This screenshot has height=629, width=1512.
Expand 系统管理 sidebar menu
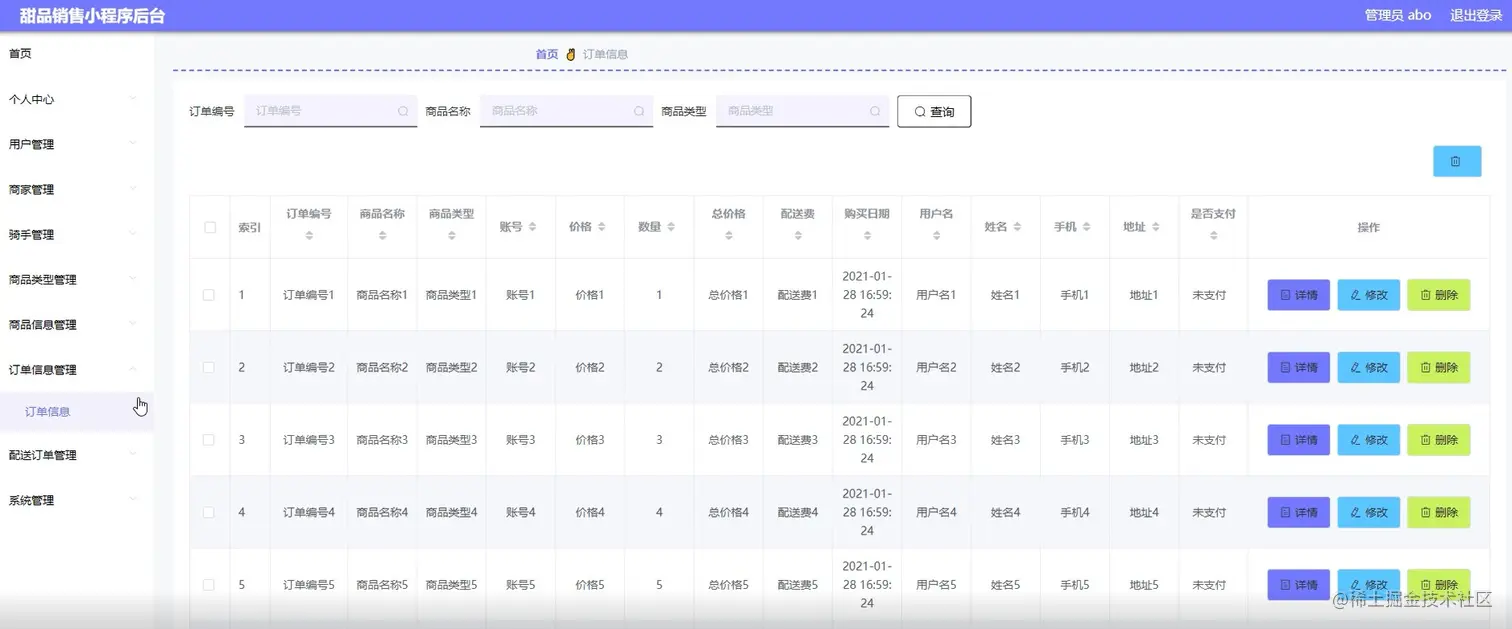(x=77, y=500)
